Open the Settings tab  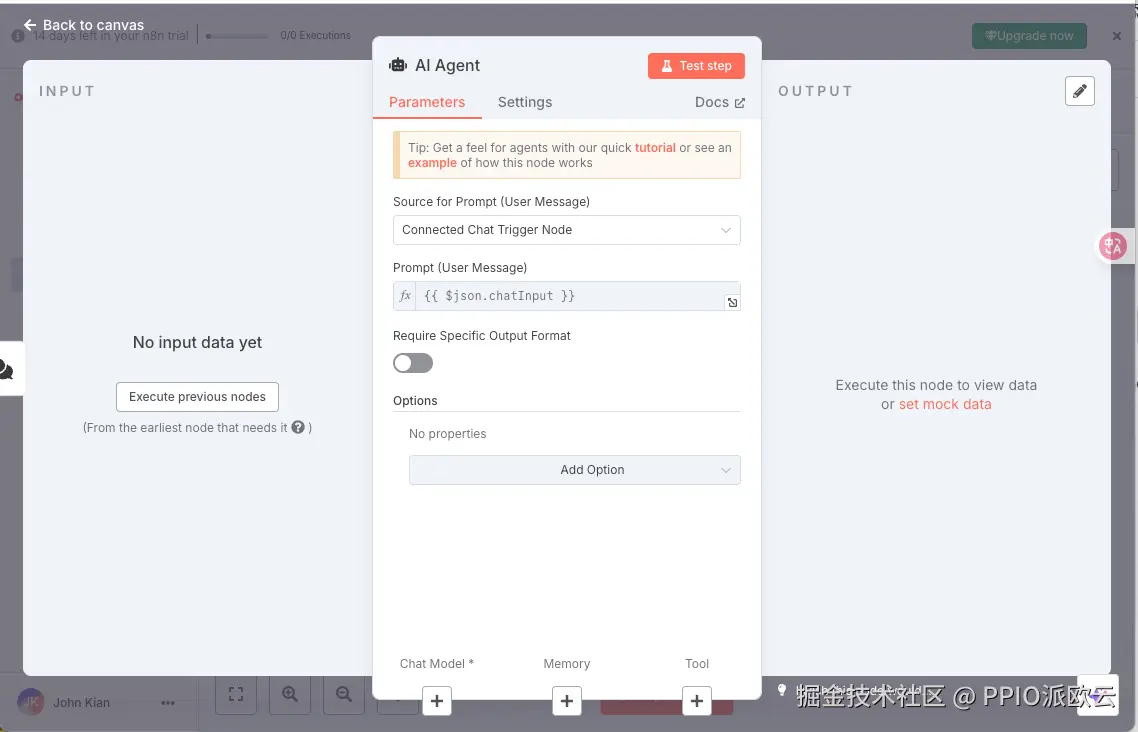[x=525, y=102]
